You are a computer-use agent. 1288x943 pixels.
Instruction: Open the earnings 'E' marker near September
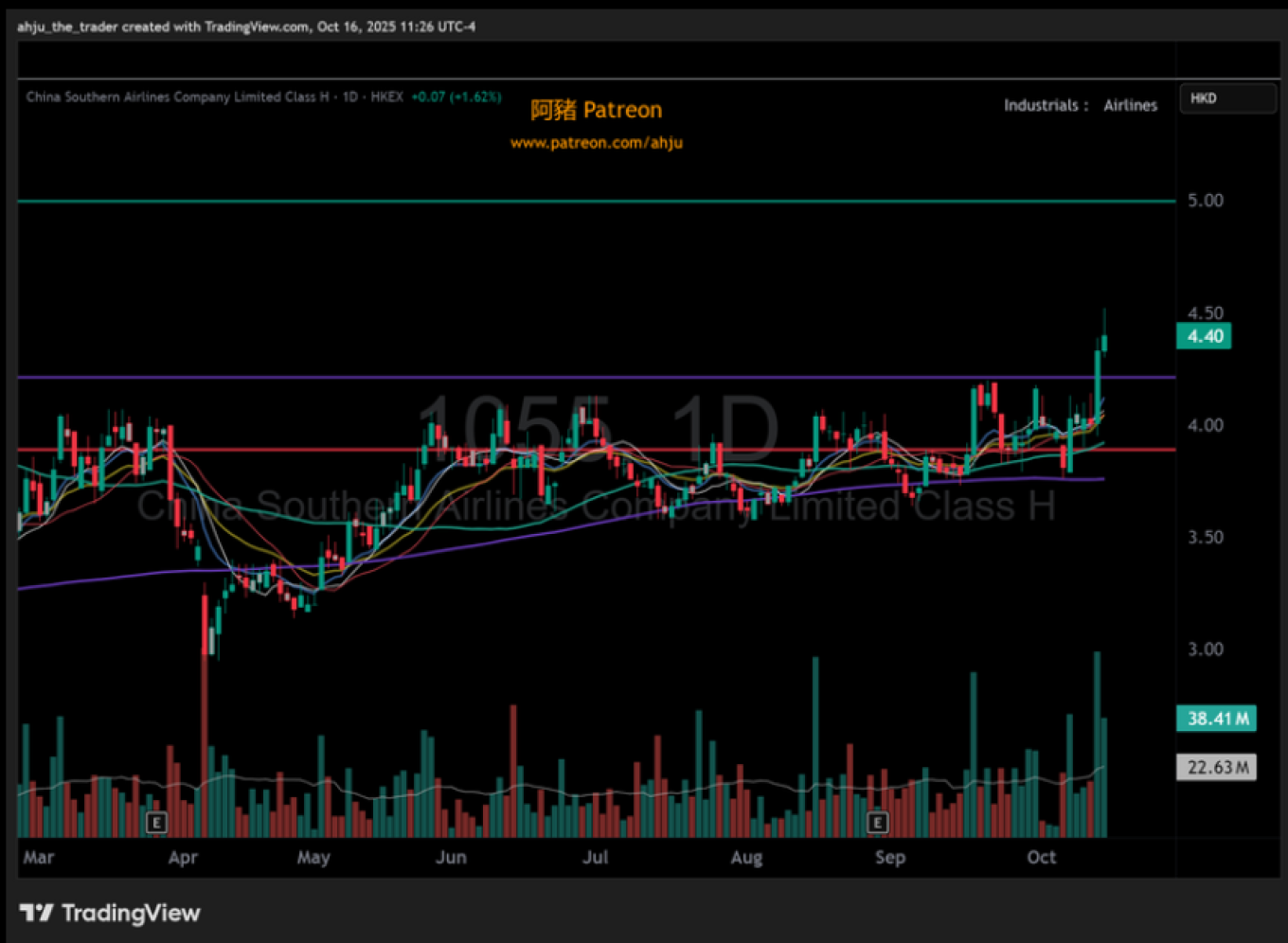click(x=878, y=822)
